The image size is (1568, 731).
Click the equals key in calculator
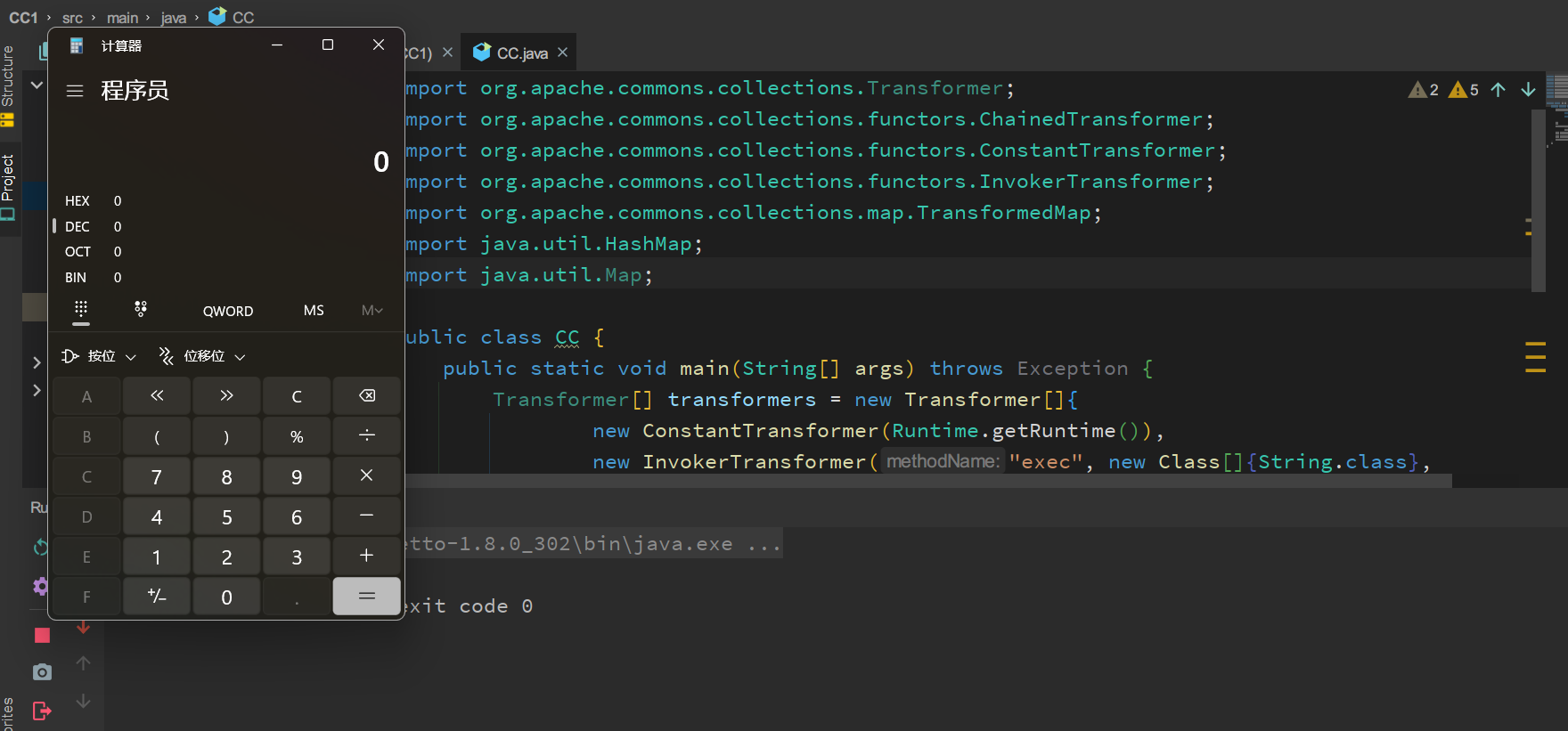pos(366,597)
